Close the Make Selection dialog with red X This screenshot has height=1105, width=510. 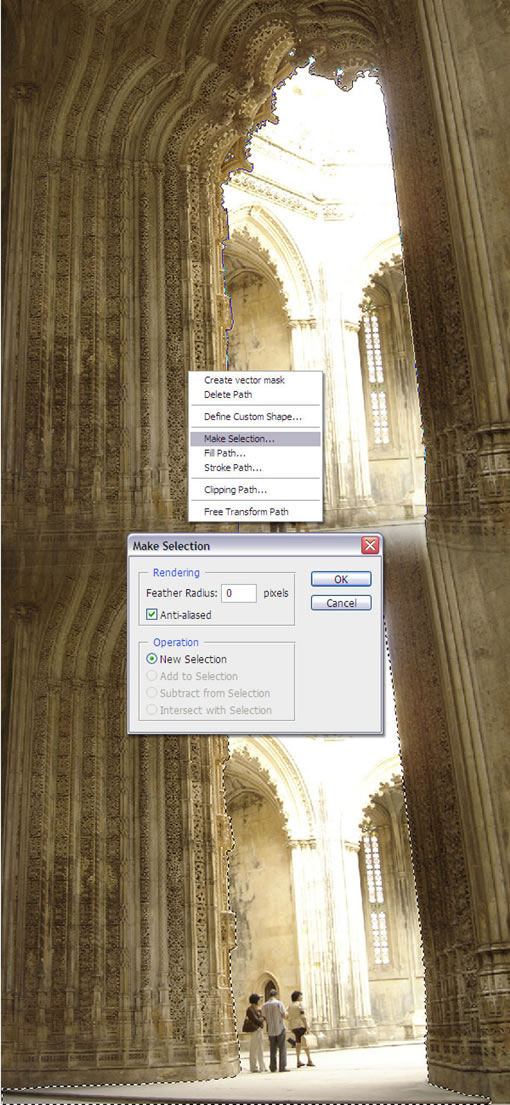370,545
